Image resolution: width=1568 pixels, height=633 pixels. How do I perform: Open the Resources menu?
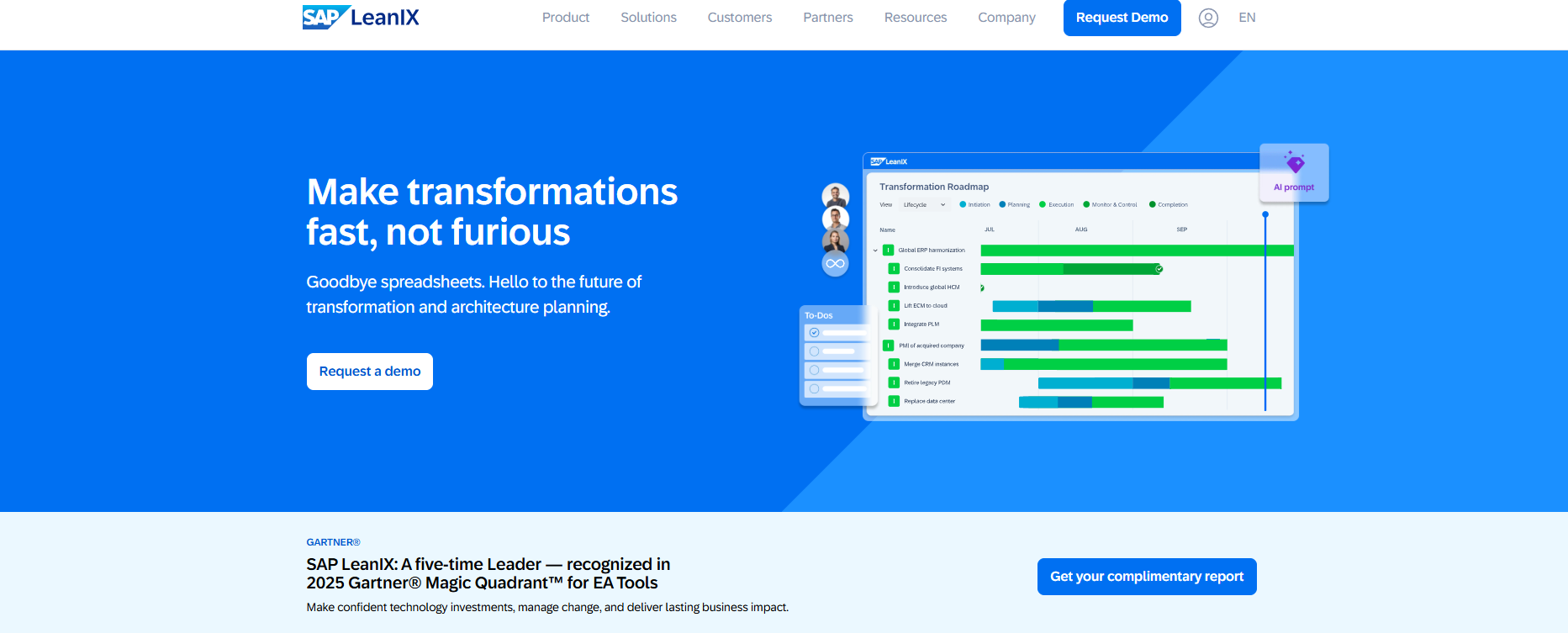click(916, 18)
